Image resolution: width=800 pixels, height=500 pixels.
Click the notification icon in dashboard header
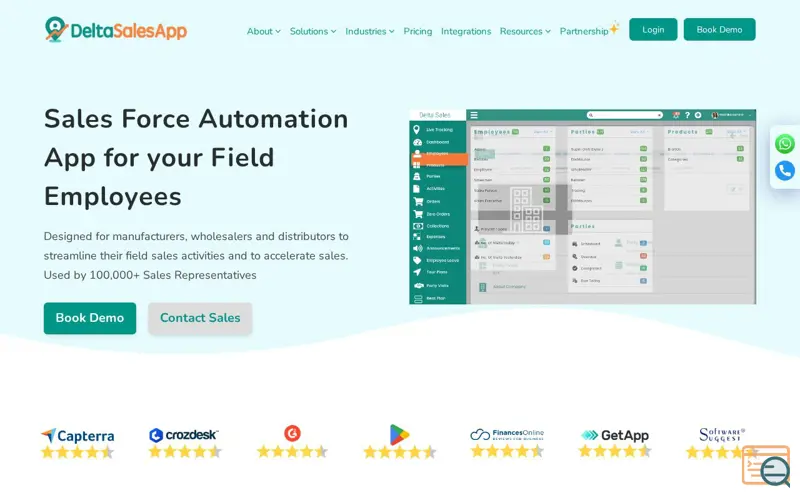676,115
